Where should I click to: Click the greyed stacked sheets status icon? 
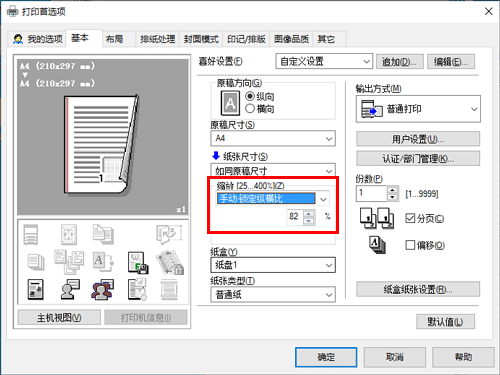point(36,262)
